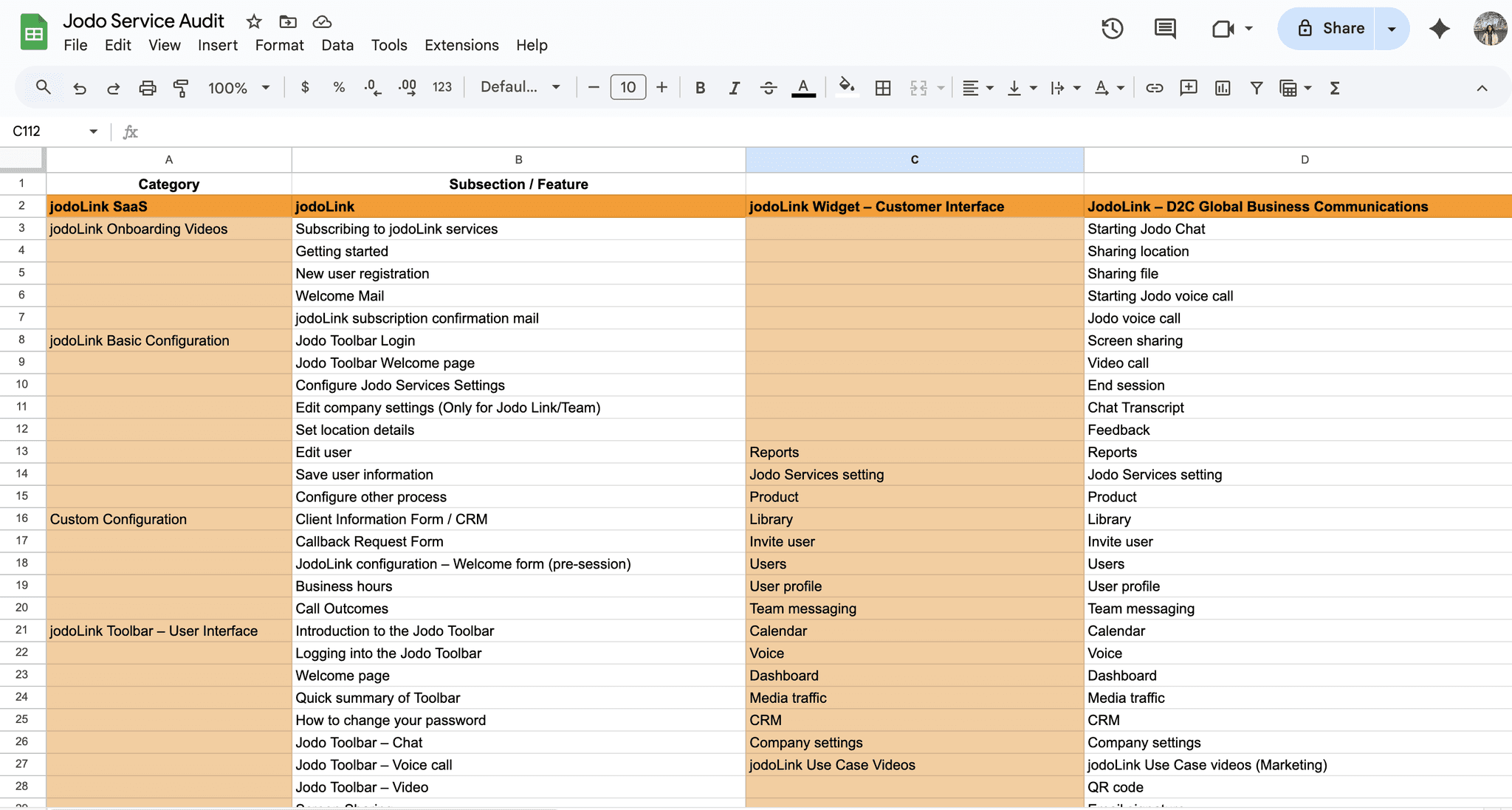Insert a link using the link icon
The width and height of the screenshot is (1512, 810).
1154,88
